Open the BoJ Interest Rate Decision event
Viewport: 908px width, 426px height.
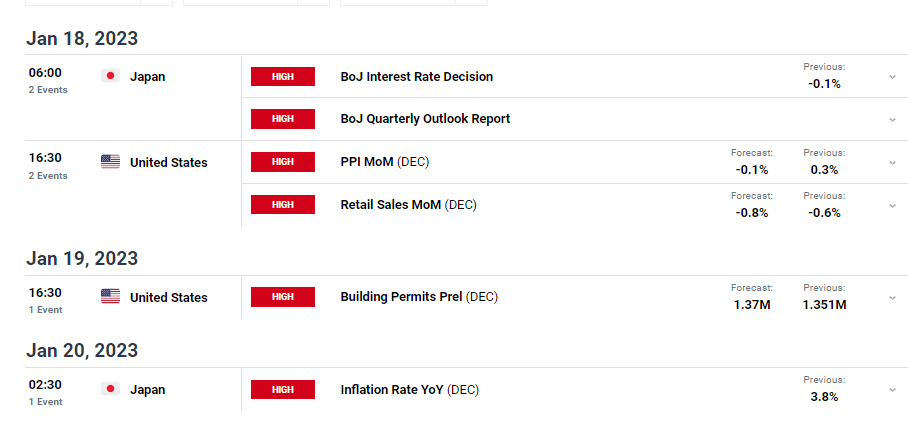pos(416,76)
